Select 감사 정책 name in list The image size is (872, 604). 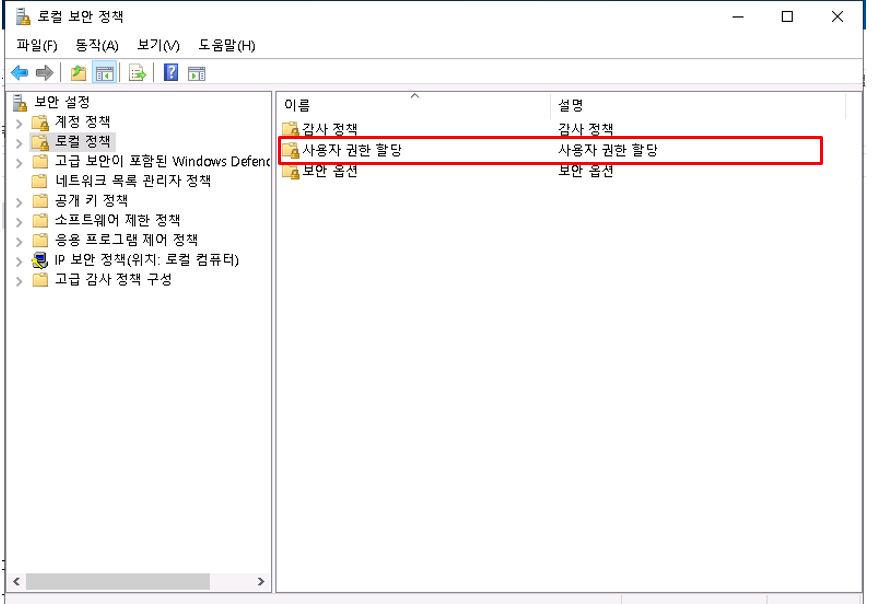pos(330,130)
